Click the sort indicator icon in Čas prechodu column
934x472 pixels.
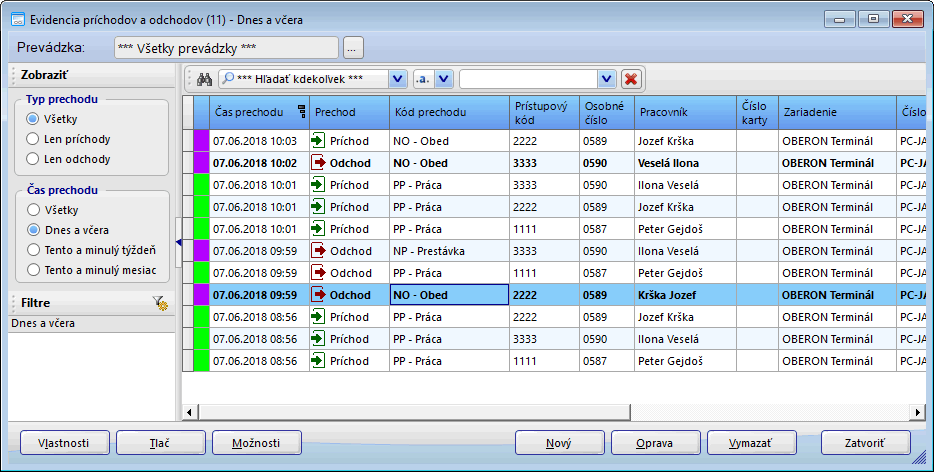click(302, 113)
